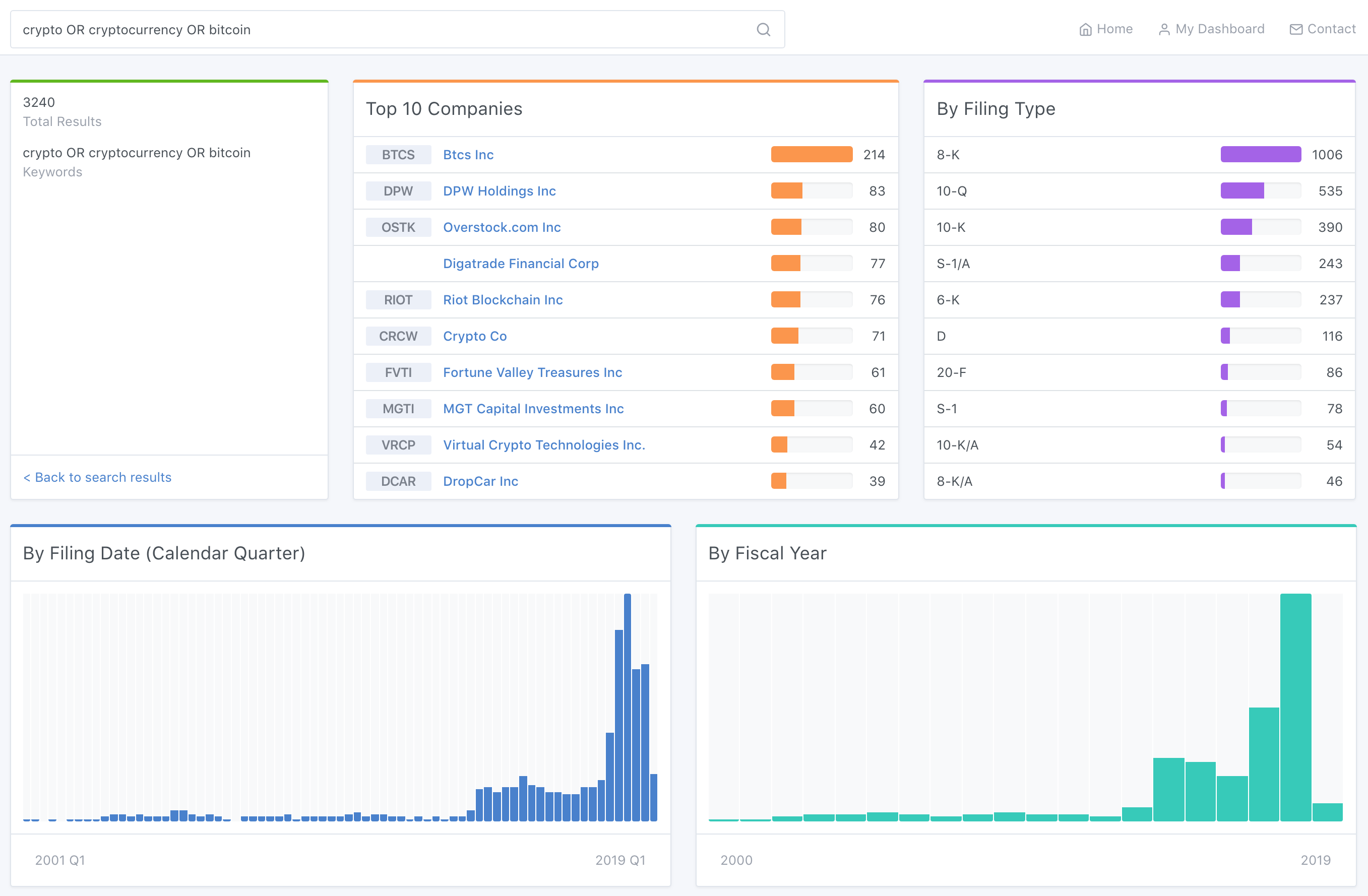Click the 10-Q filing type bar
This screenshot has width=1368, height=896.
coord(1241,191)
